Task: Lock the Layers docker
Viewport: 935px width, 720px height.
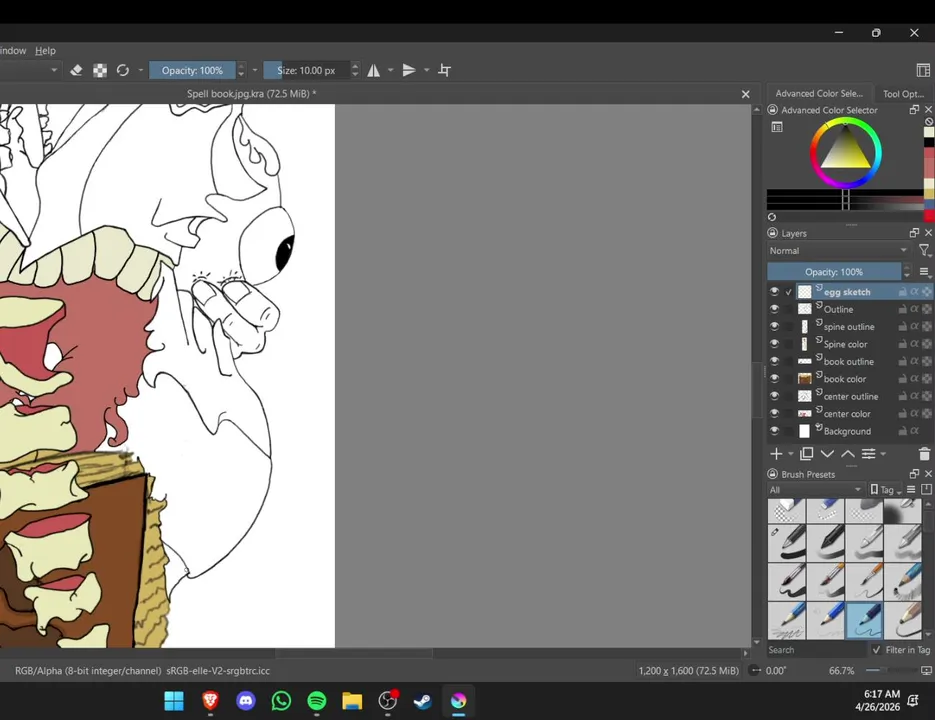Action: click(x=773, y=233)
